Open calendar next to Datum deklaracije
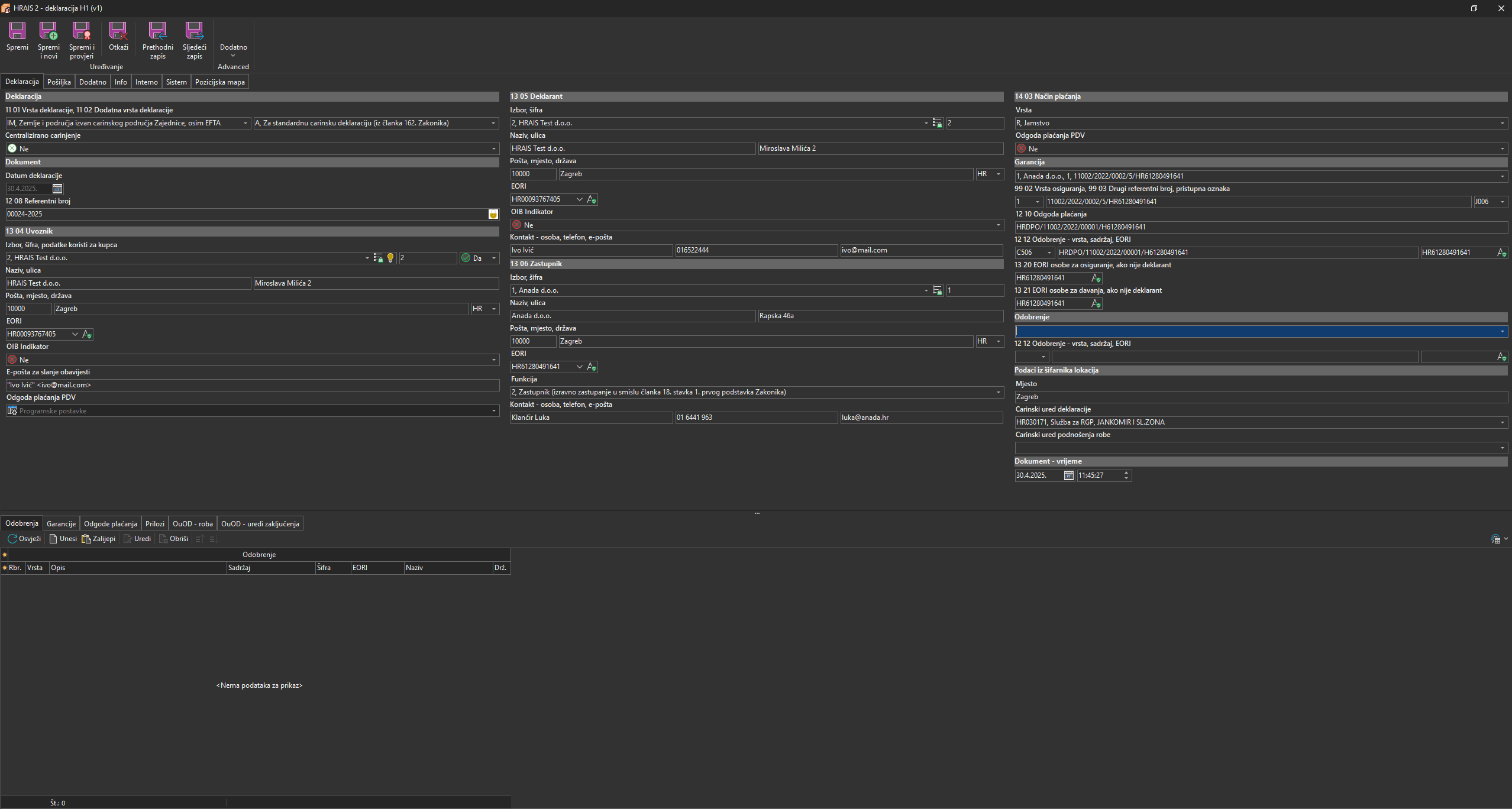This screenshot has height=809, width=1512. pyautogui.click(x=57, y=189)
